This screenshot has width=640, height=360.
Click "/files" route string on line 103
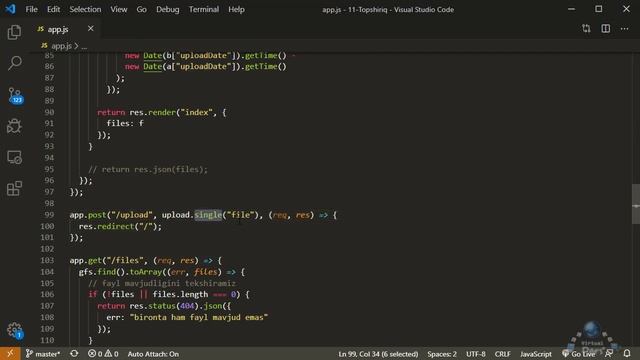126,260
